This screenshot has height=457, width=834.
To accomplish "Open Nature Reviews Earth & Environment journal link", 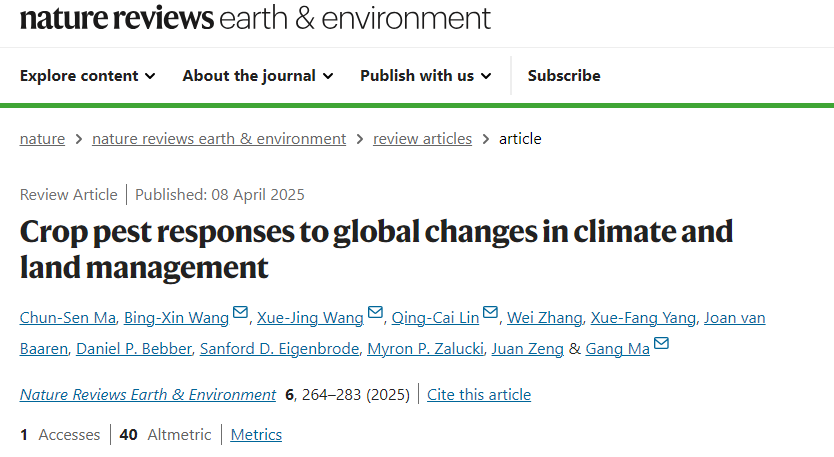I will (148, 395).
